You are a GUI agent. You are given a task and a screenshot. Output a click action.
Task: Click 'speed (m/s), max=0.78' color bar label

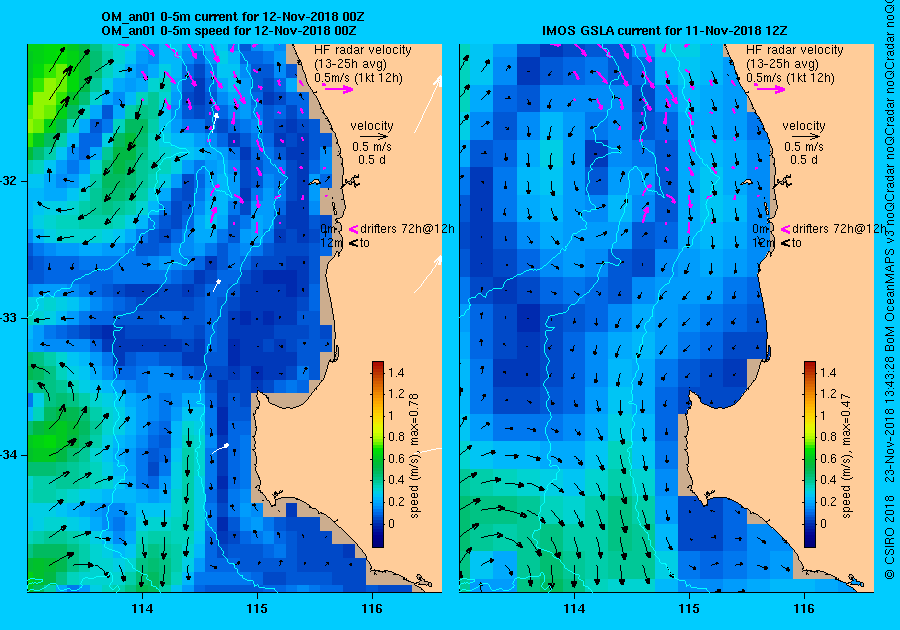414,456
